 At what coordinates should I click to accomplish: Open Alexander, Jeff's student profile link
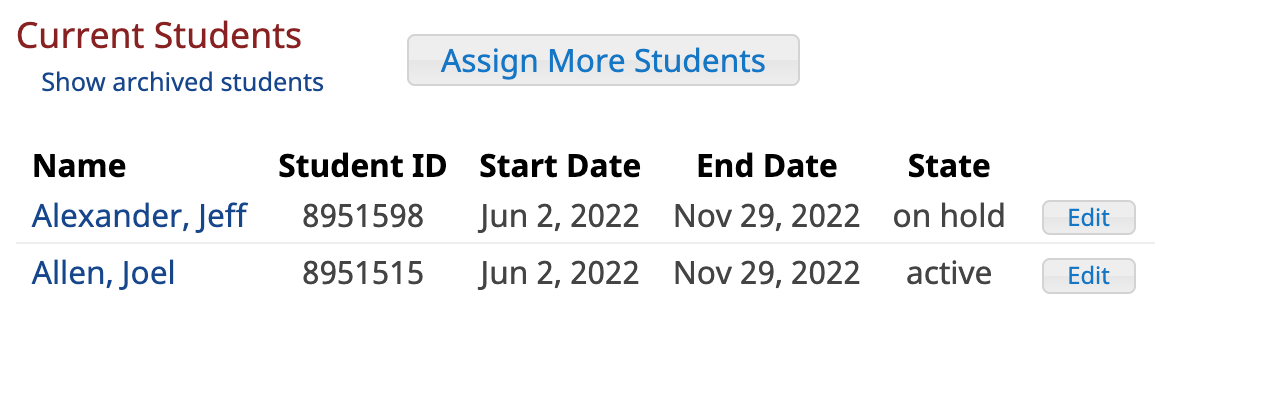pos(139,216)
